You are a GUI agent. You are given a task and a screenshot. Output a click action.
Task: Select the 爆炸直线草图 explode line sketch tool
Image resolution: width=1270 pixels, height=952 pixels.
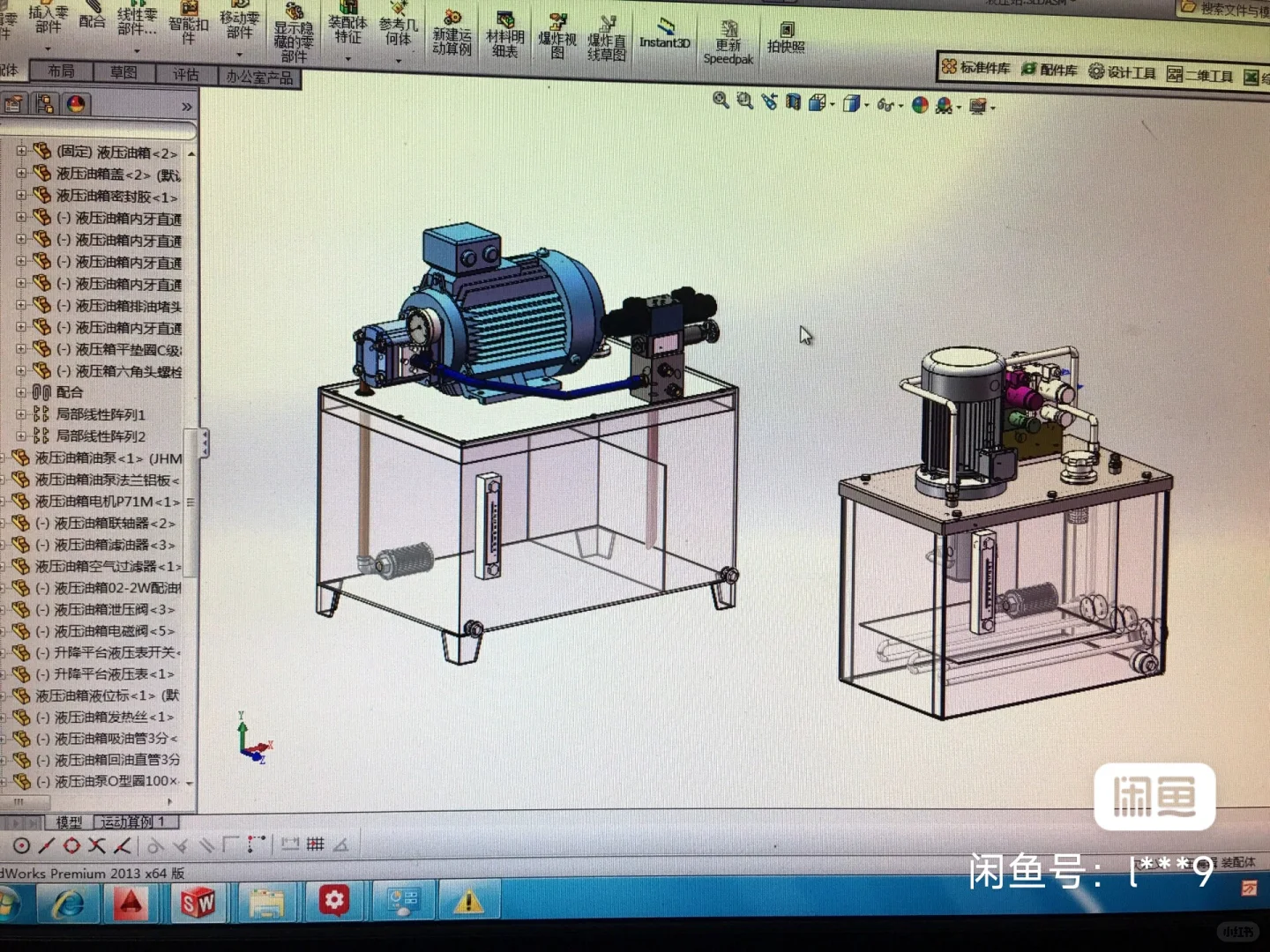[607, 38]
